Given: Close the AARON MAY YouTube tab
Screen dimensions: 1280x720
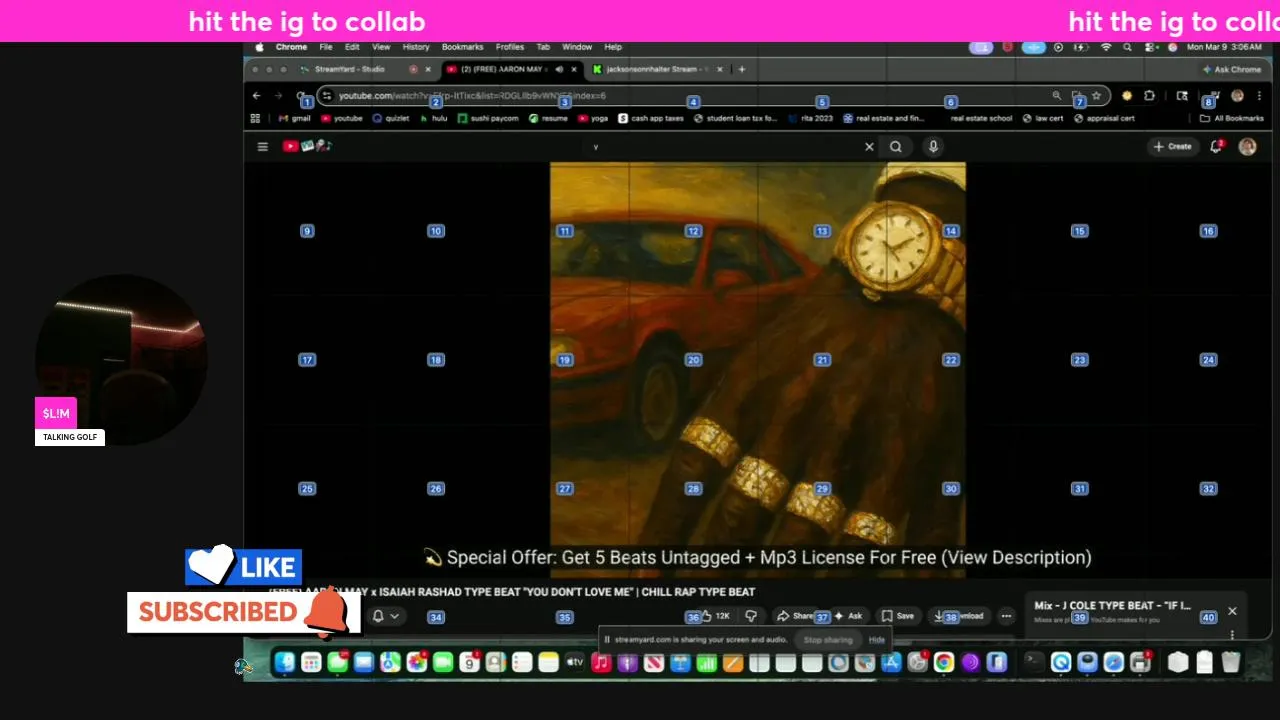Looking at the screenshot, I should (573, 69).
